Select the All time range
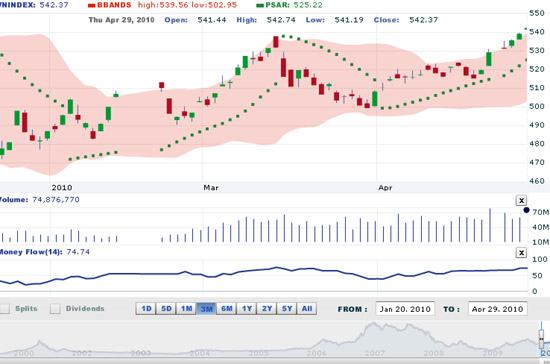 (307, 309)
